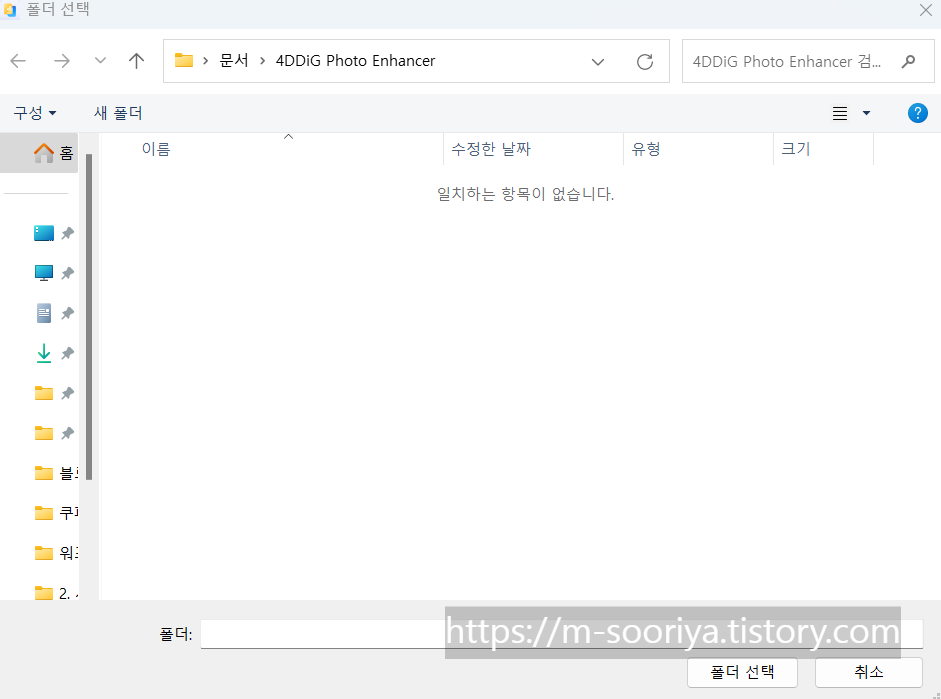941x699 pixels.
Task: Close the 폴더 선택 dialog
Action: click(925, 10)
